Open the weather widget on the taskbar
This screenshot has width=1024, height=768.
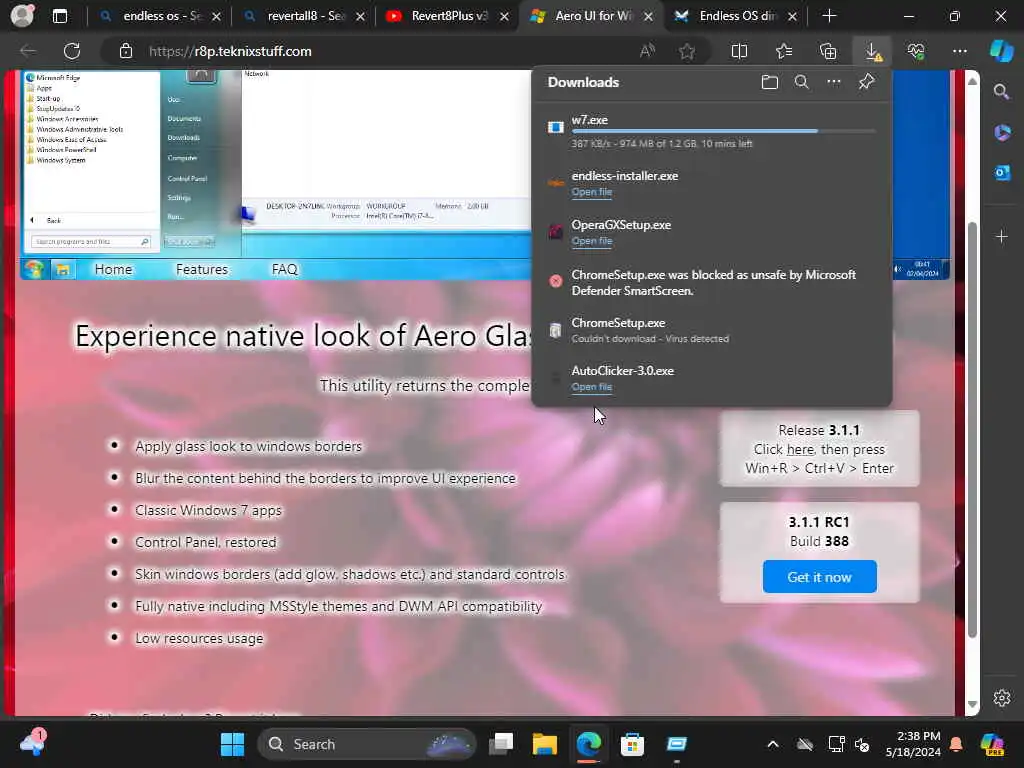click(x=32, y=743)
